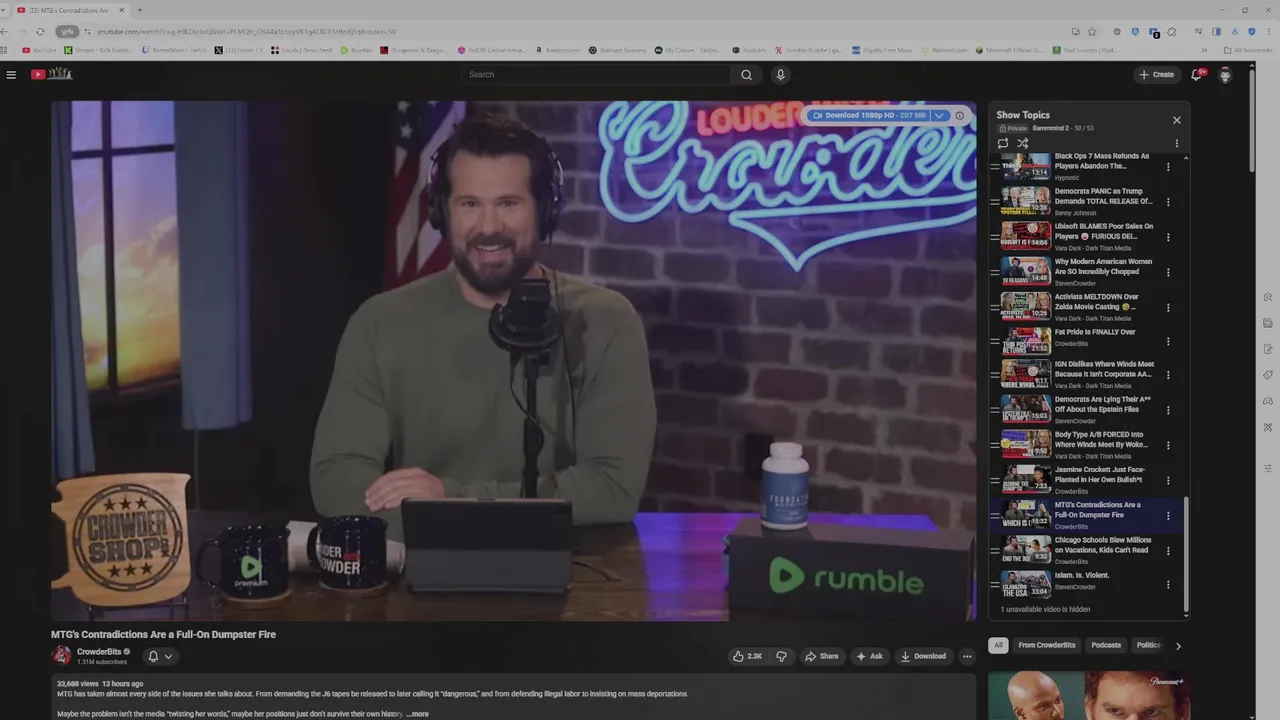This screenshot has width=1280, height=720.
Task: Select the All filter chip
Action: [x=998, y=645]
